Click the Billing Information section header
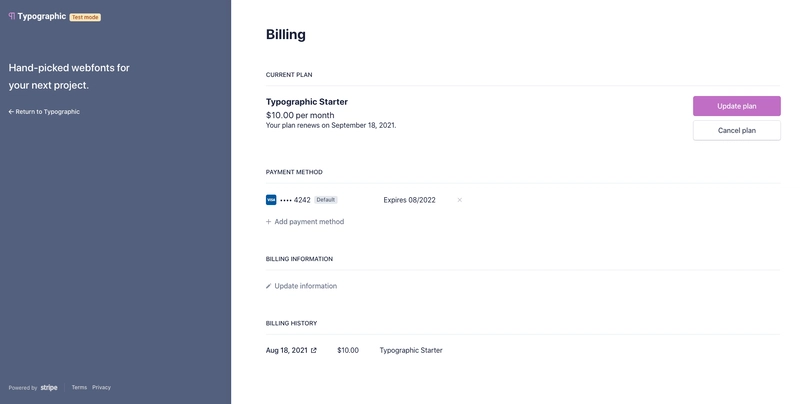This screenshot has width=800, height=404. click(x=299, y=259)
